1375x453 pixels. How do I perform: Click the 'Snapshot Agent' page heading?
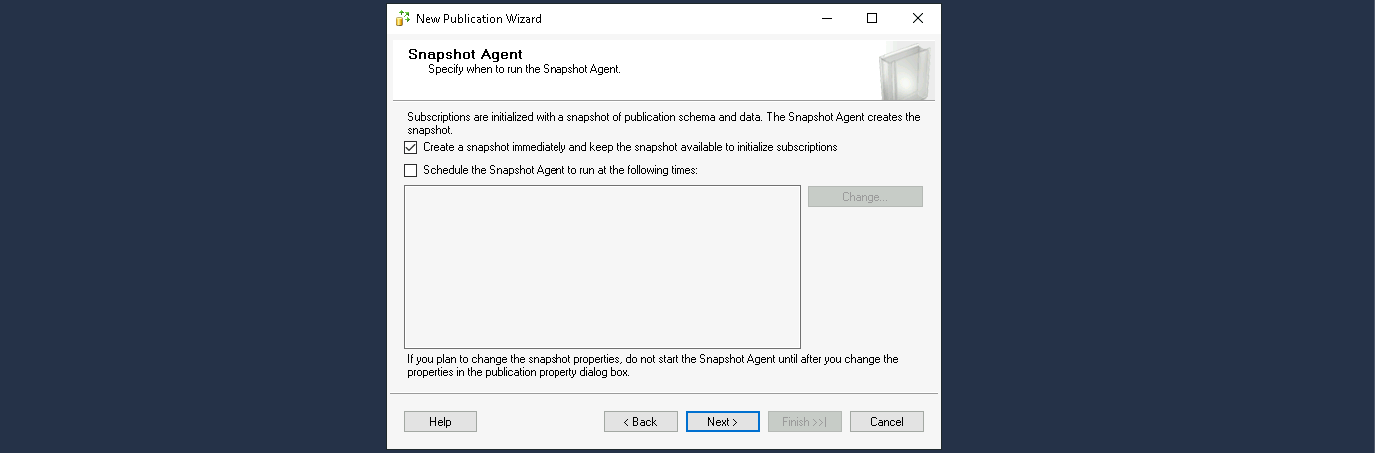[465, 54]
